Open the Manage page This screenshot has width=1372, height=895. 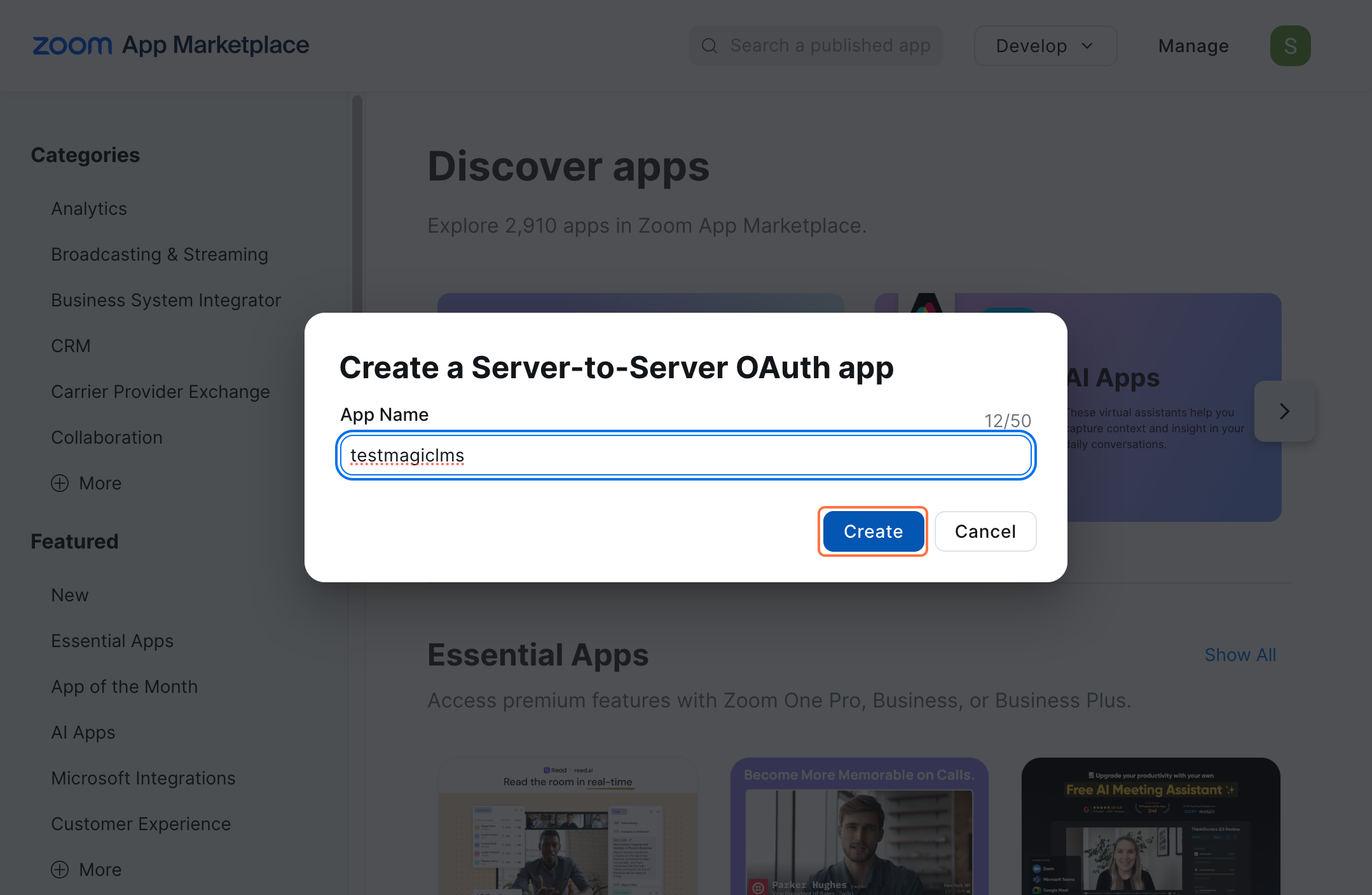click(x=1193, y=46)
